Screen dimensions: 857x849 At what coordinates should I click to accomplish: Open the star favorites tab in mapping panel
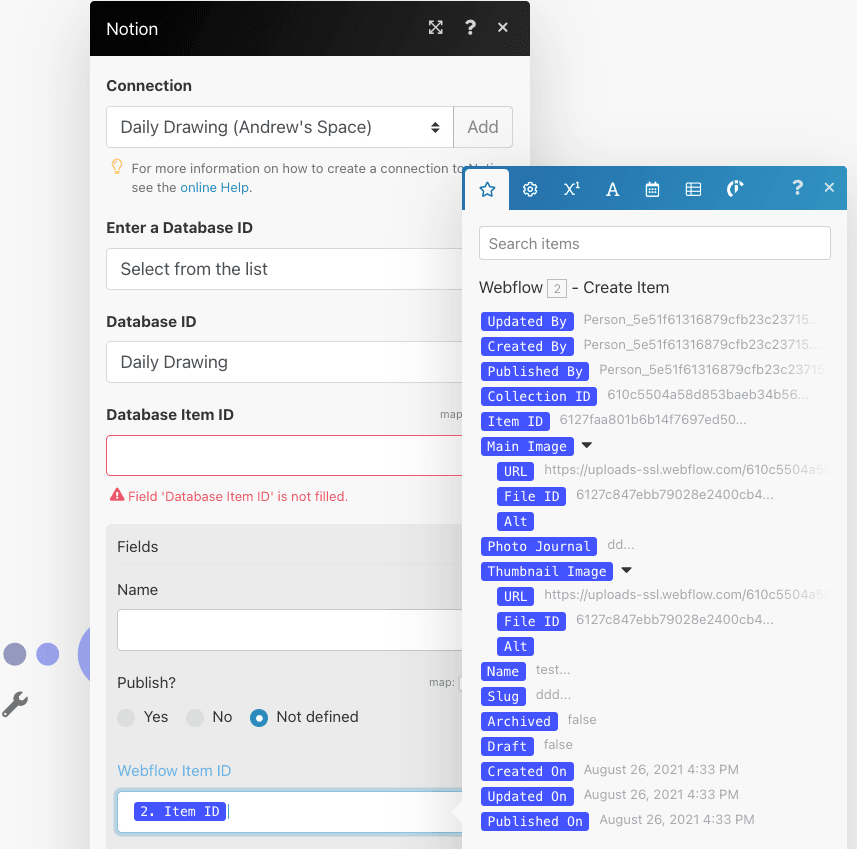(487, 189)
